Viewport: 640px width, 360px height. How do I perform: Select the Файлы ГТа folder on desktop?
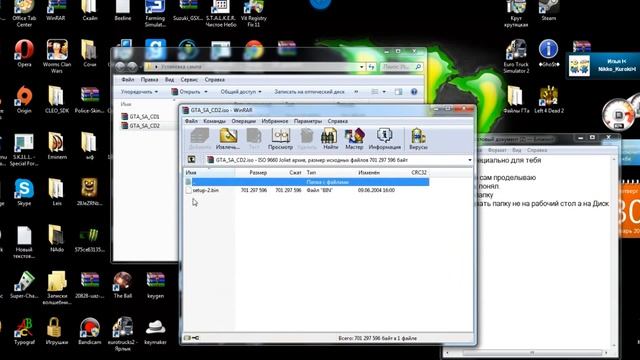[x=516, y=99]
